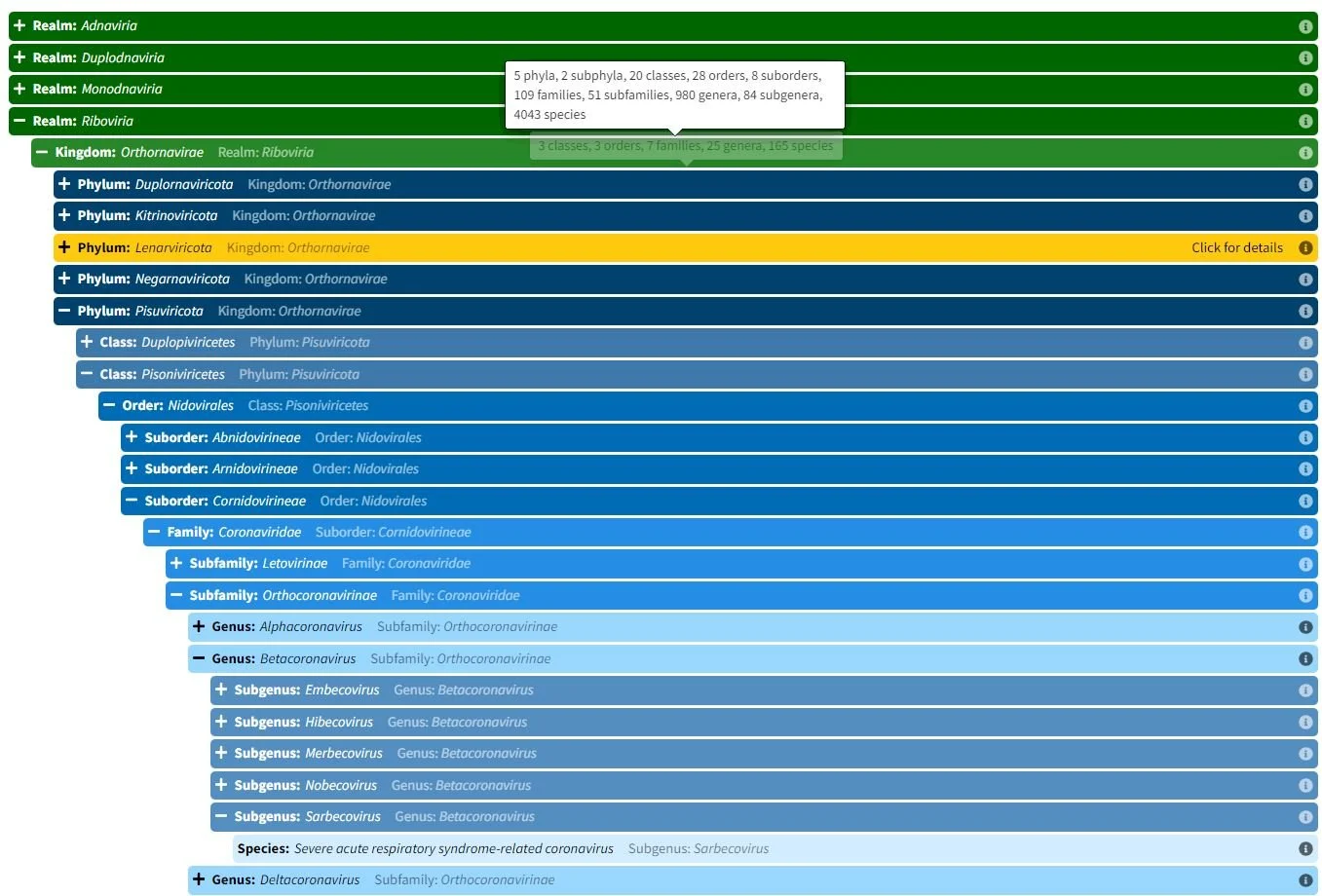Click 'Family: Coronaviridae' label on Letovirinae row
The height and width of the screenshot is (896, 1322).
pos(406,563)
